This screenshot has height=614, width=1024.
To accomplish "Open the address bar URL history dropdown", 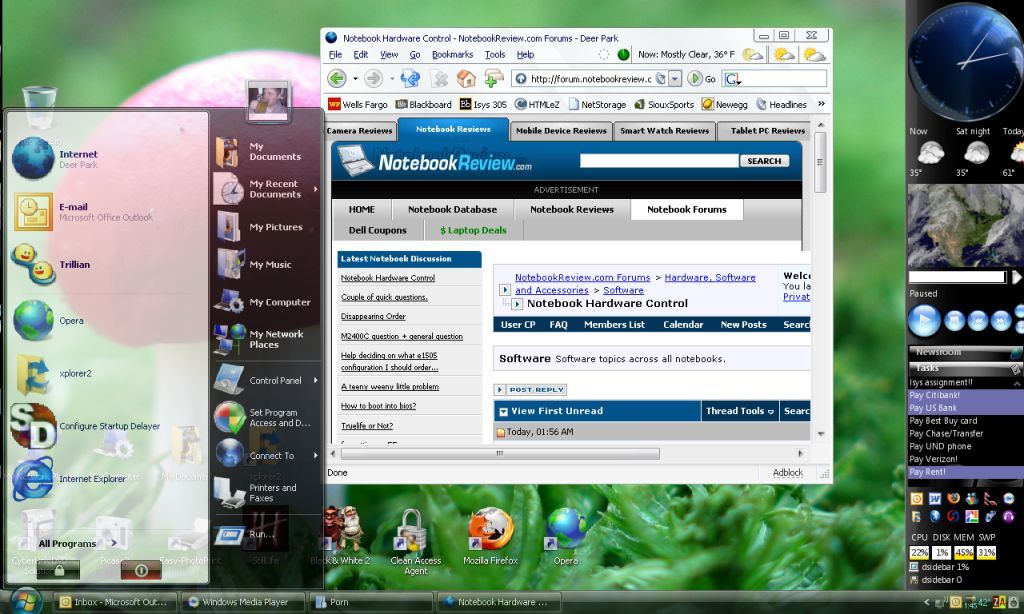I will click(x=675, y=79).
